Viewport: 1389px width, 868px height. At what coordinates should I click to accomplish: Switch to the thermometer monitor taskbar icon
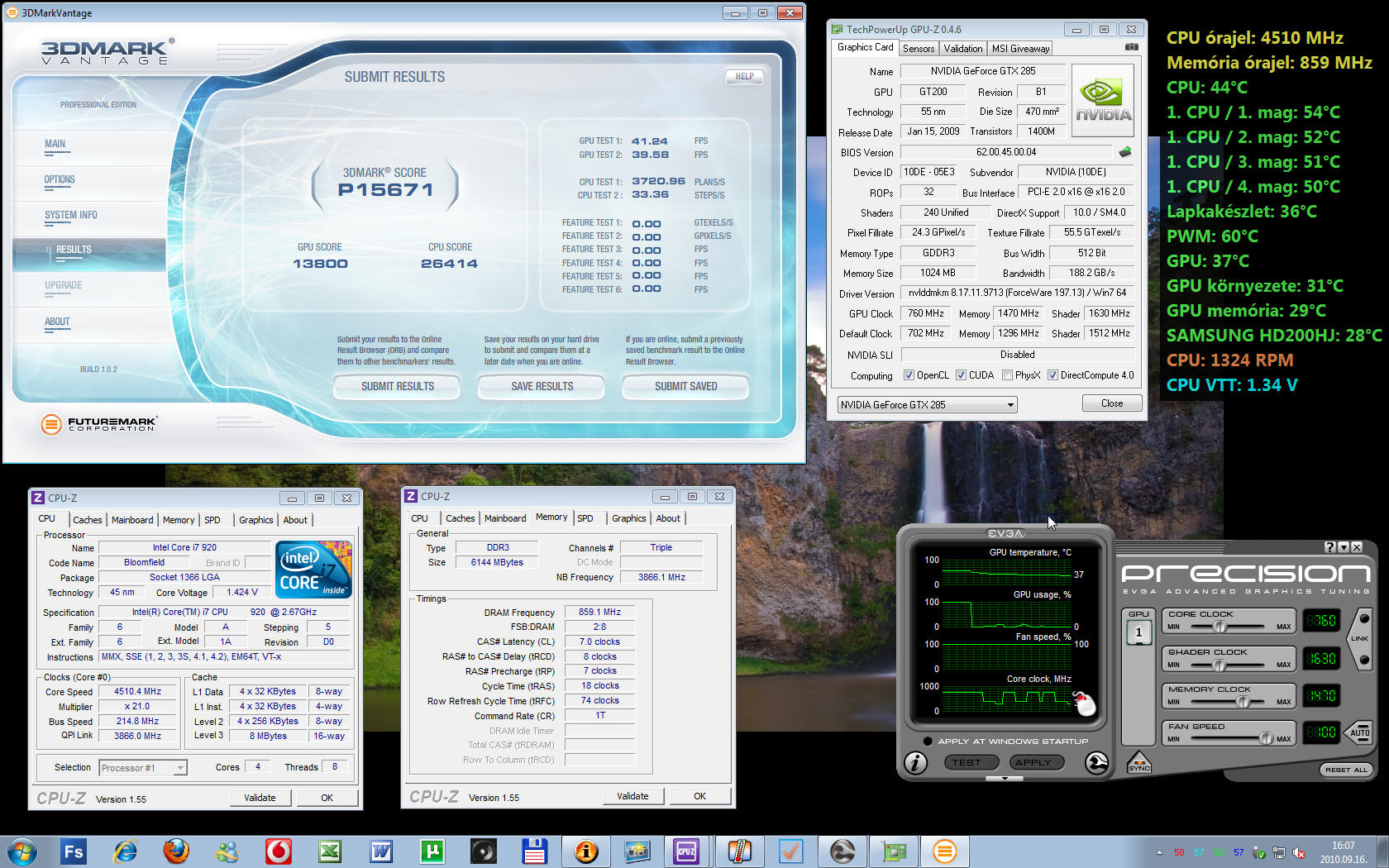point(739,851)
